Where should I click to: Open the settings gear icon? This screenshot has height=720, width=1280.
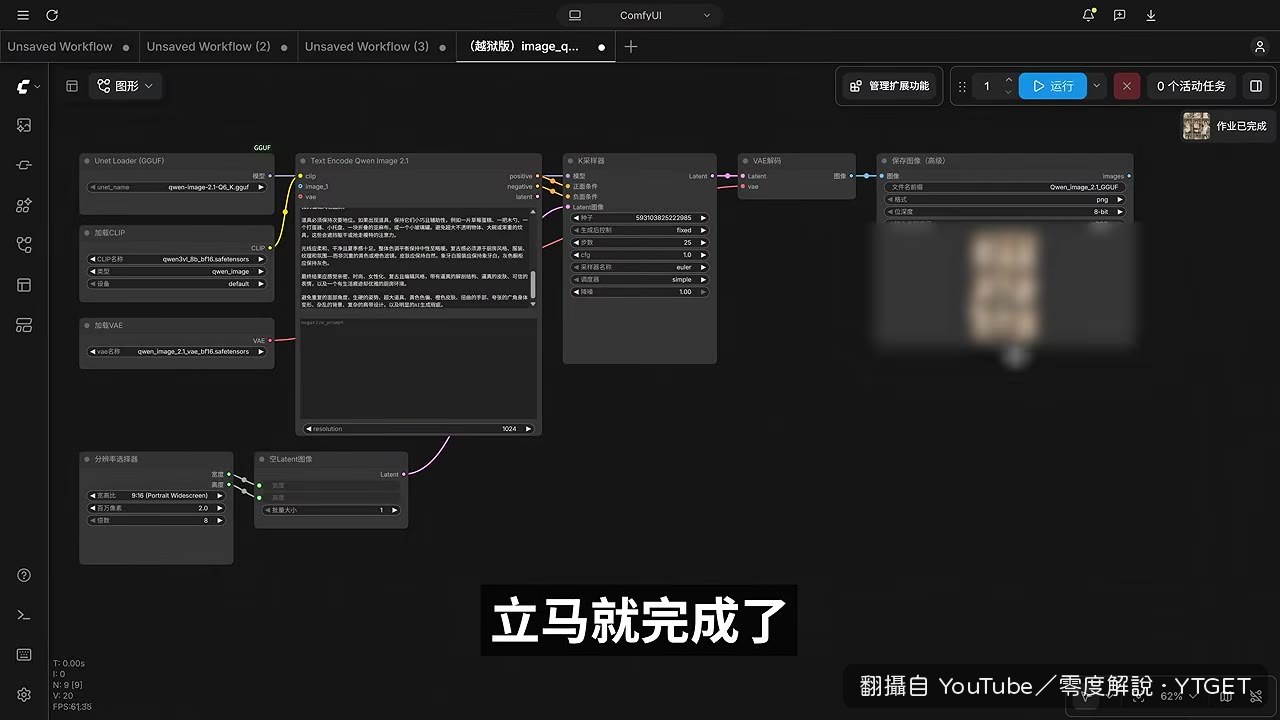[24, 694]
